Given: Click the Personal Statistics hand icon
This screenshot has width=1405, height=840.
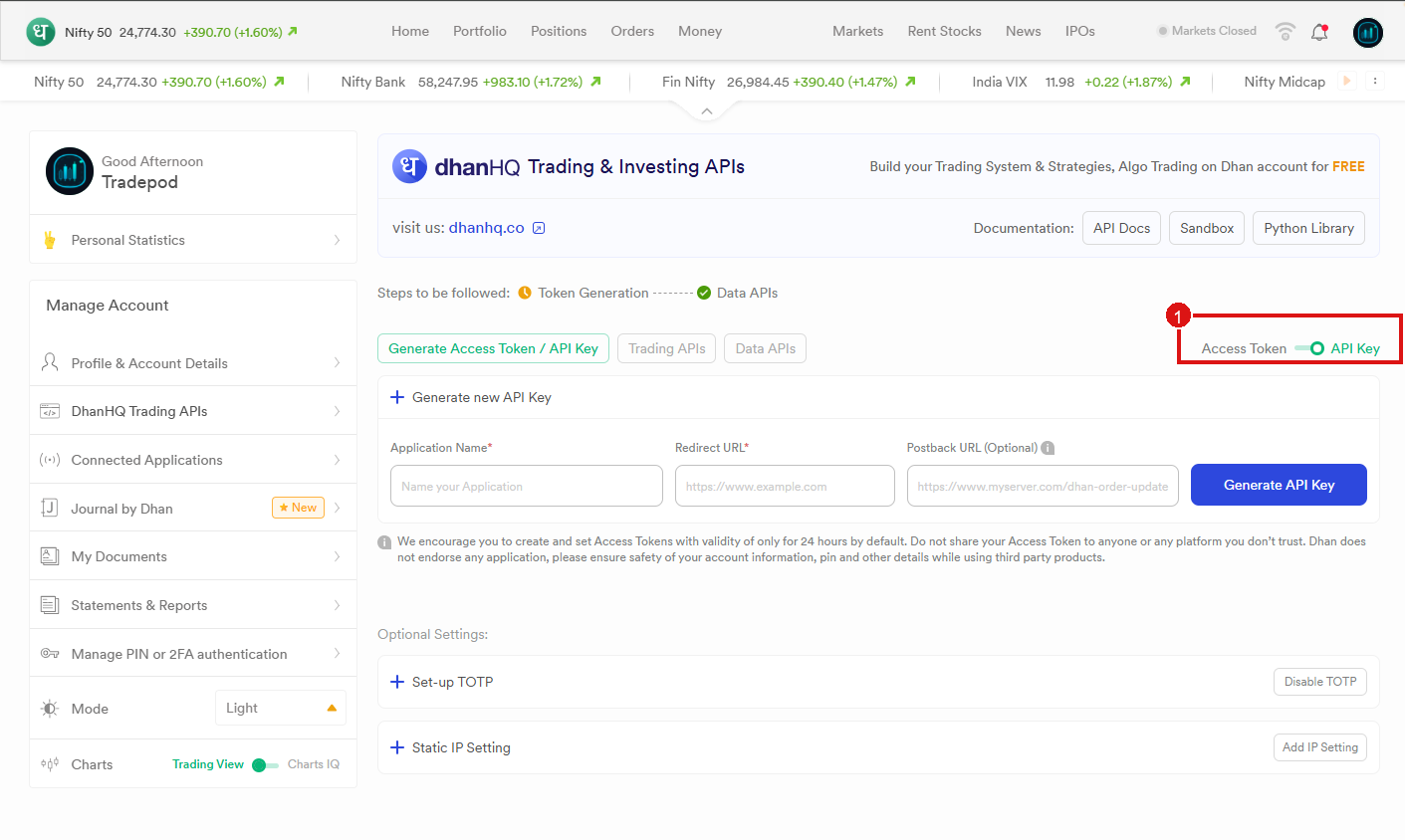Looking at the screenshot, I should (50, 240).
